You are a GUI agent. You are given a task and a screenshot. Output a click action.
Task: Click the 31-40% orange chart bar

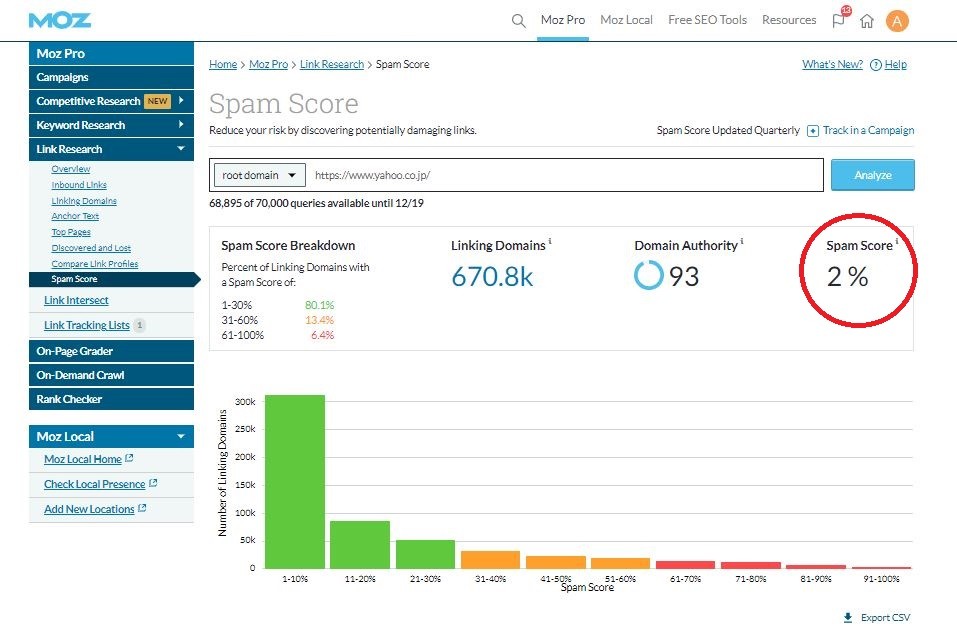(490, 560)
